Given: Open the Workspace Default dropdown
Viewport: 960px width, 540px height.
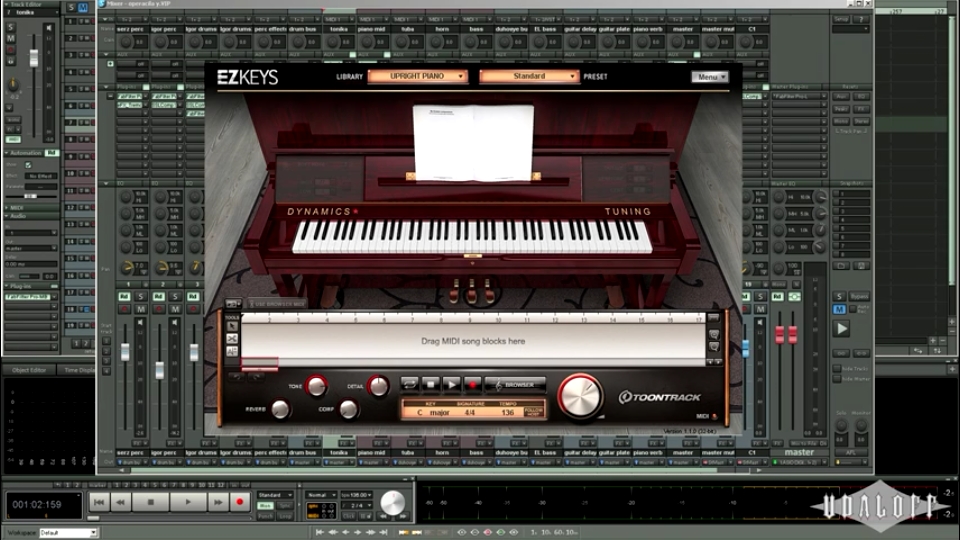Looking at the screenshot, I should coord(70,533).
